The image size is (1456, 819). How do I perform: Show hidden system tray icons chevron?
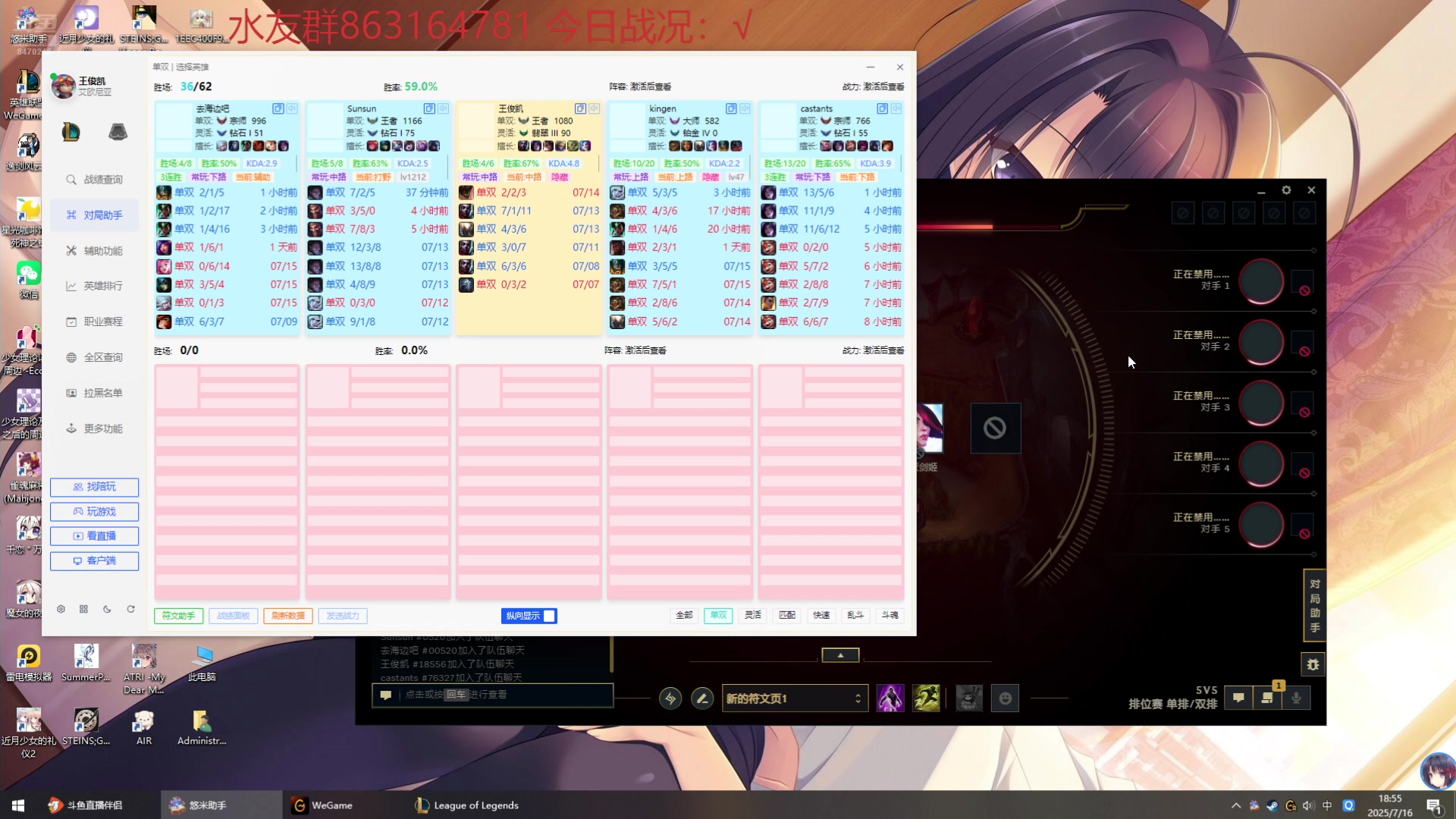tap(1236, 805)
